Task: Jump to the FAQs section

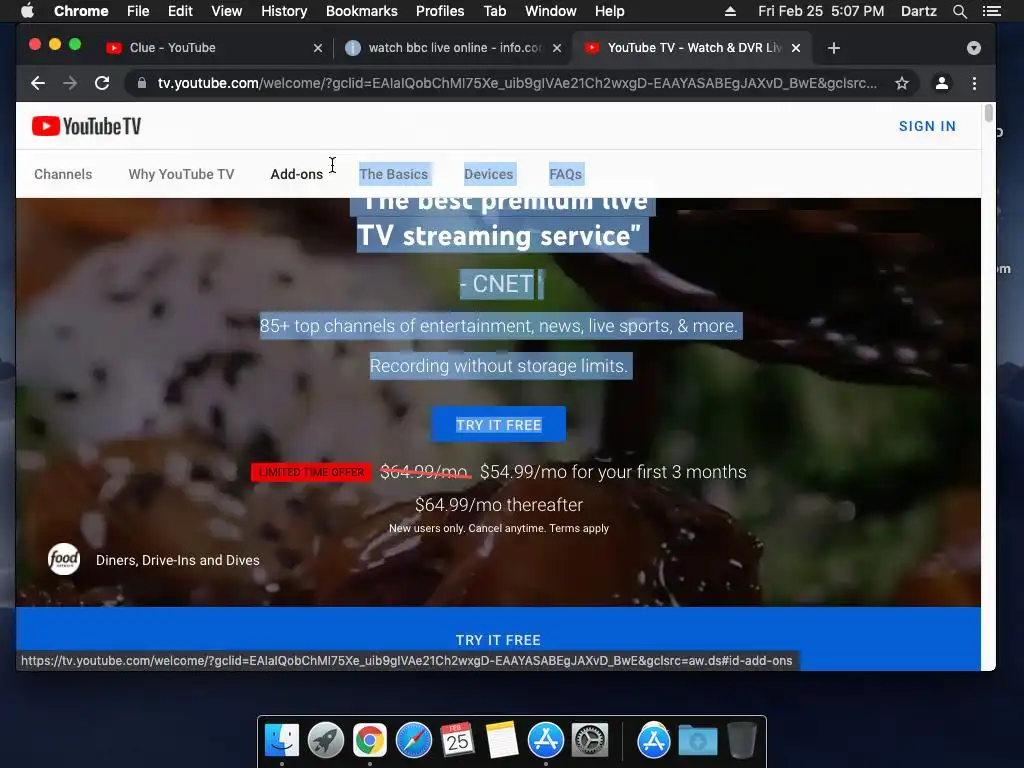Action: (x=566, y=174)
